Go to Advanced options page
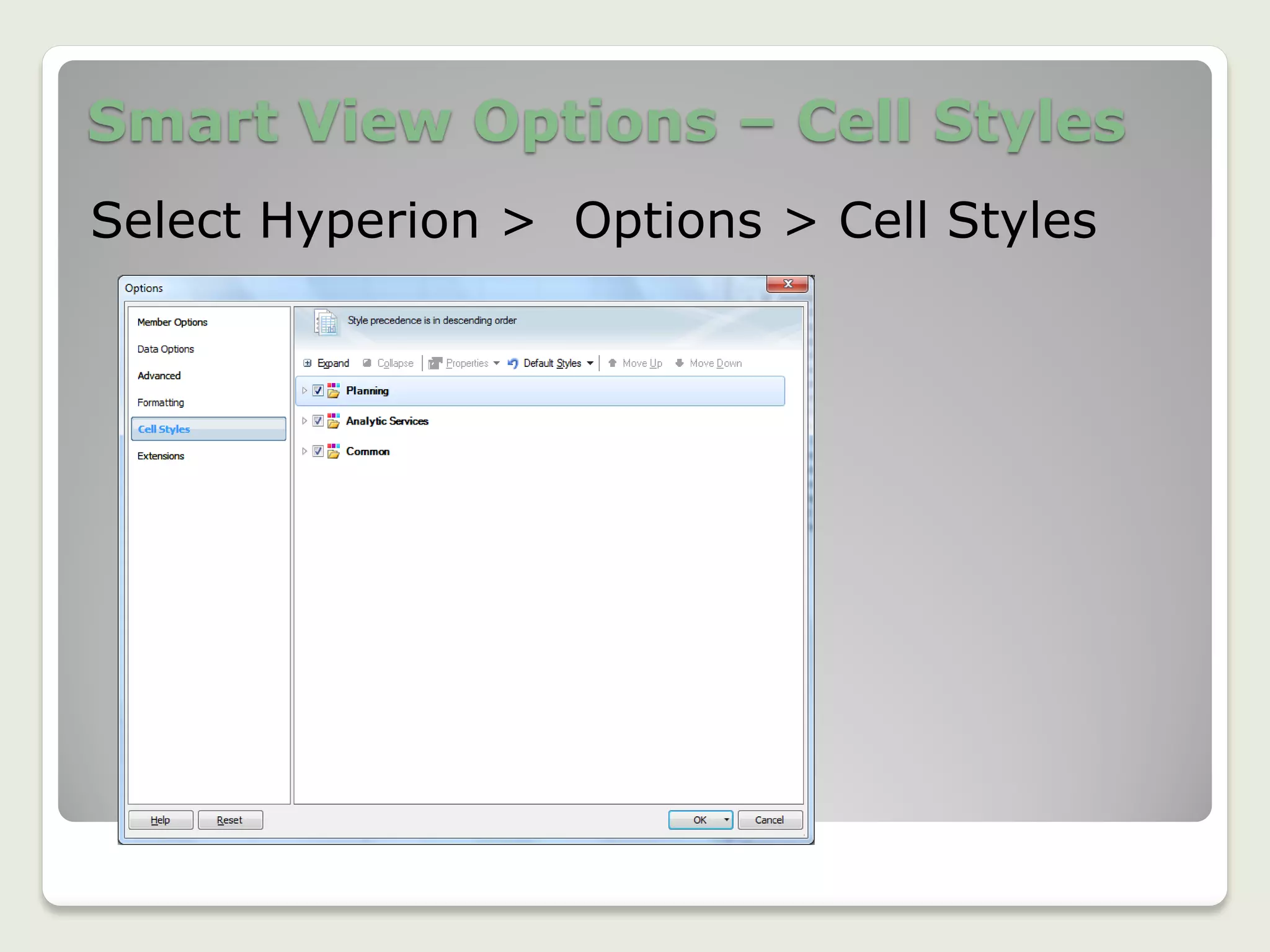 (x=159, y=376)
